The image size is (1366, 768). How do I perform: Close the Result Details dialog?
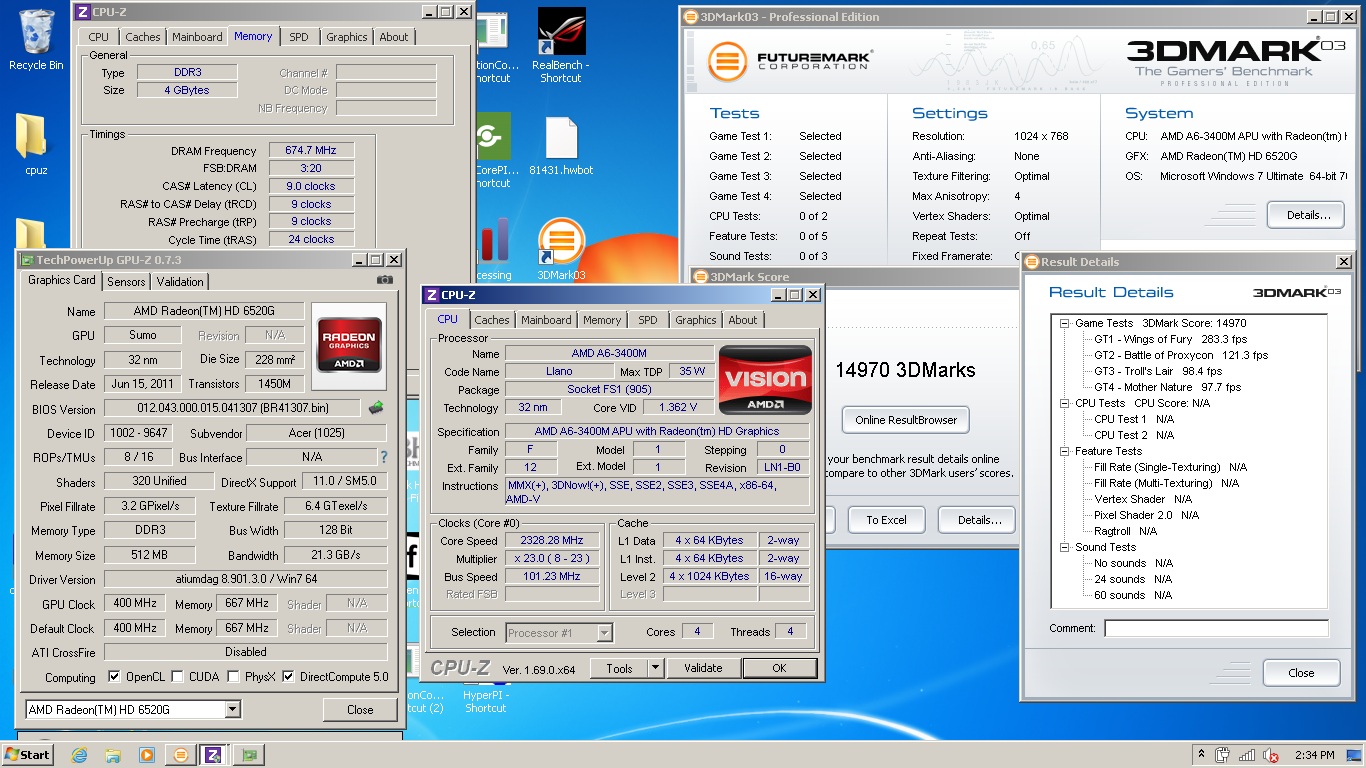1301,673
